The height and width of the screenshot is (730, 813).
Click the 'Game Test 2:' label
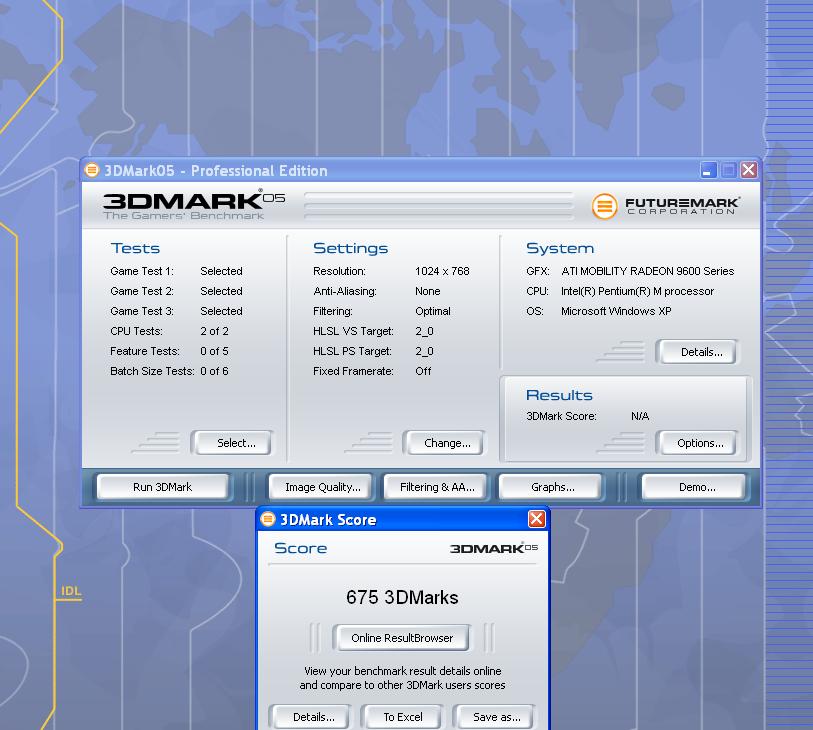(x=142, y=291)
